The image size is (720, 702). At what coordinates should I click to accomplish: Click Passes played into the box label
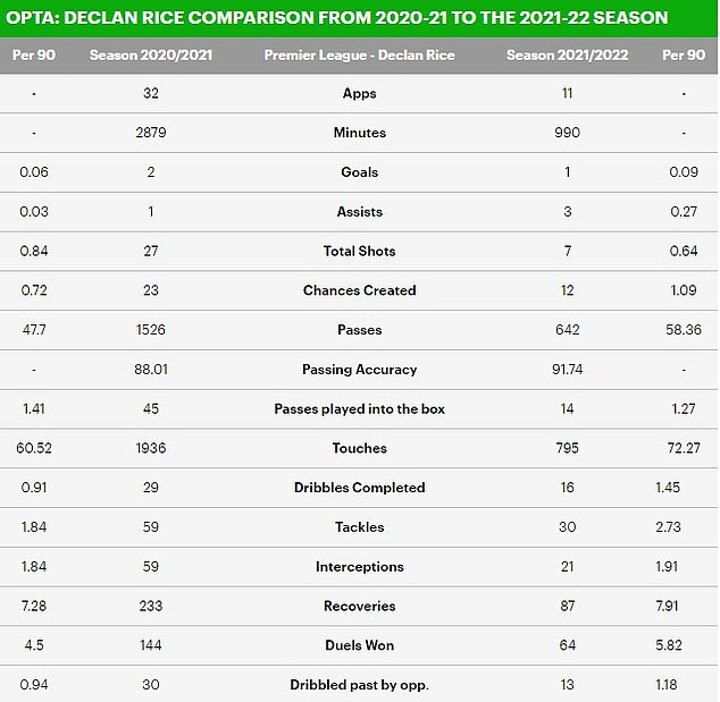359,409
